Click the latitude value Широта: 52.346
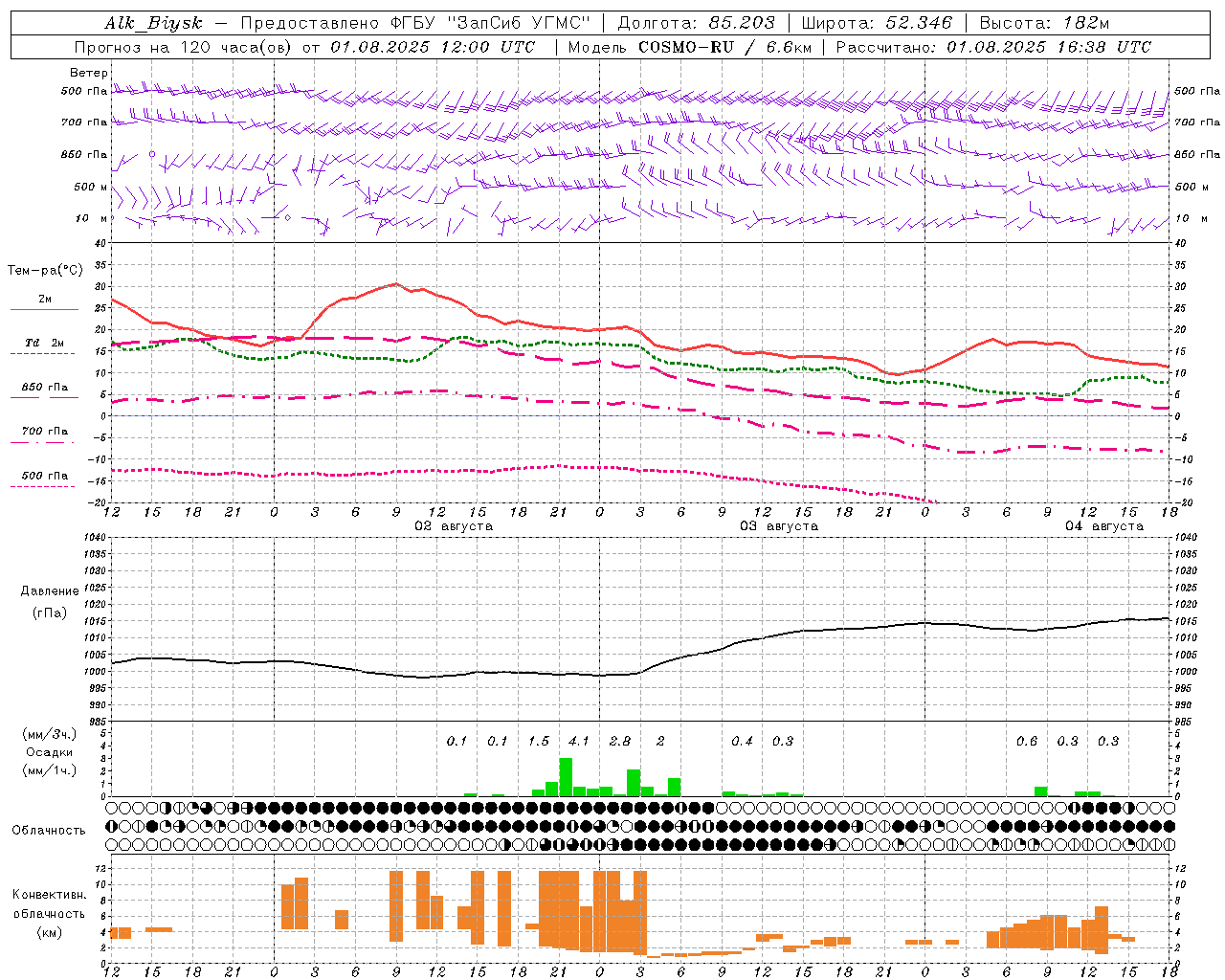This screenshot has width=1225, height=980. (x=877, y=23)
